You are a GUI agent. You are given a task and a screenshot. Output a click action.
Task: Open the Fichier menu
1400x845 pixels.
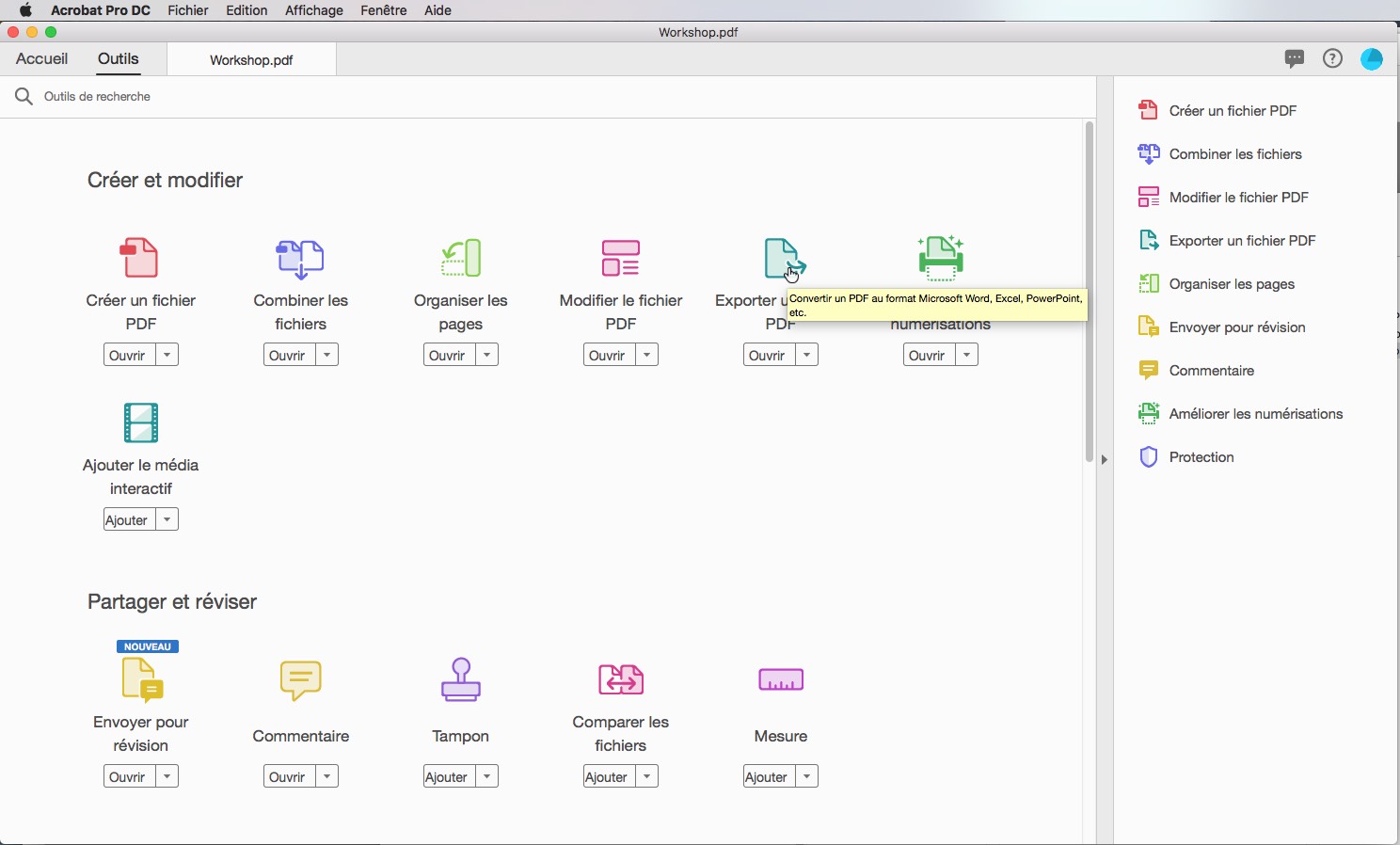pyautogui.click(x=188, y=10)
